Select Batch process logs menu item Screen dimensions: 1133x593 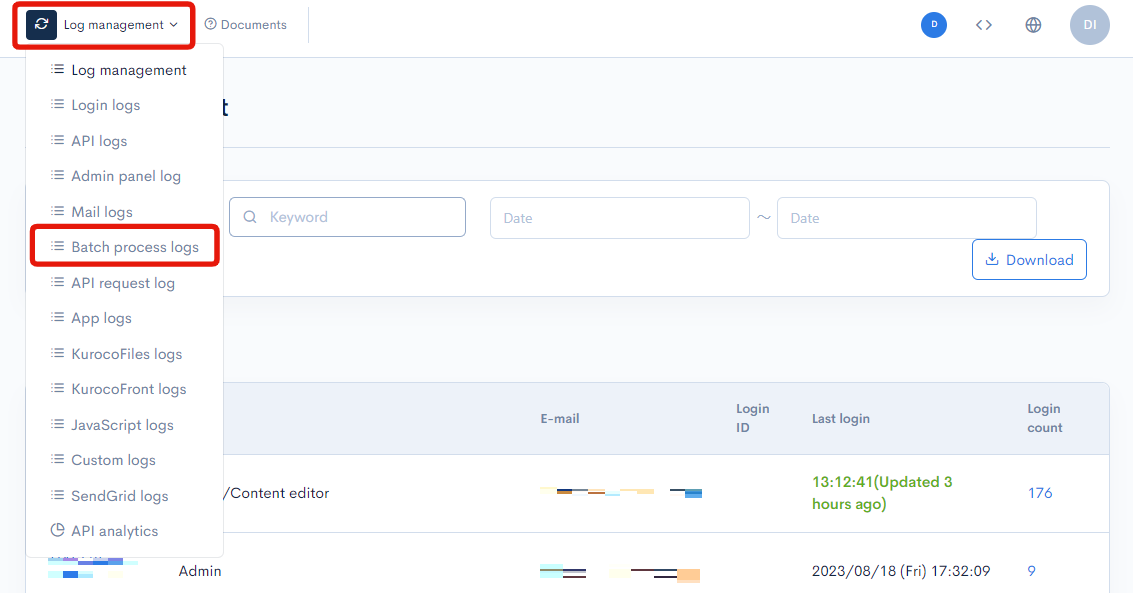(x=134, y=247)
